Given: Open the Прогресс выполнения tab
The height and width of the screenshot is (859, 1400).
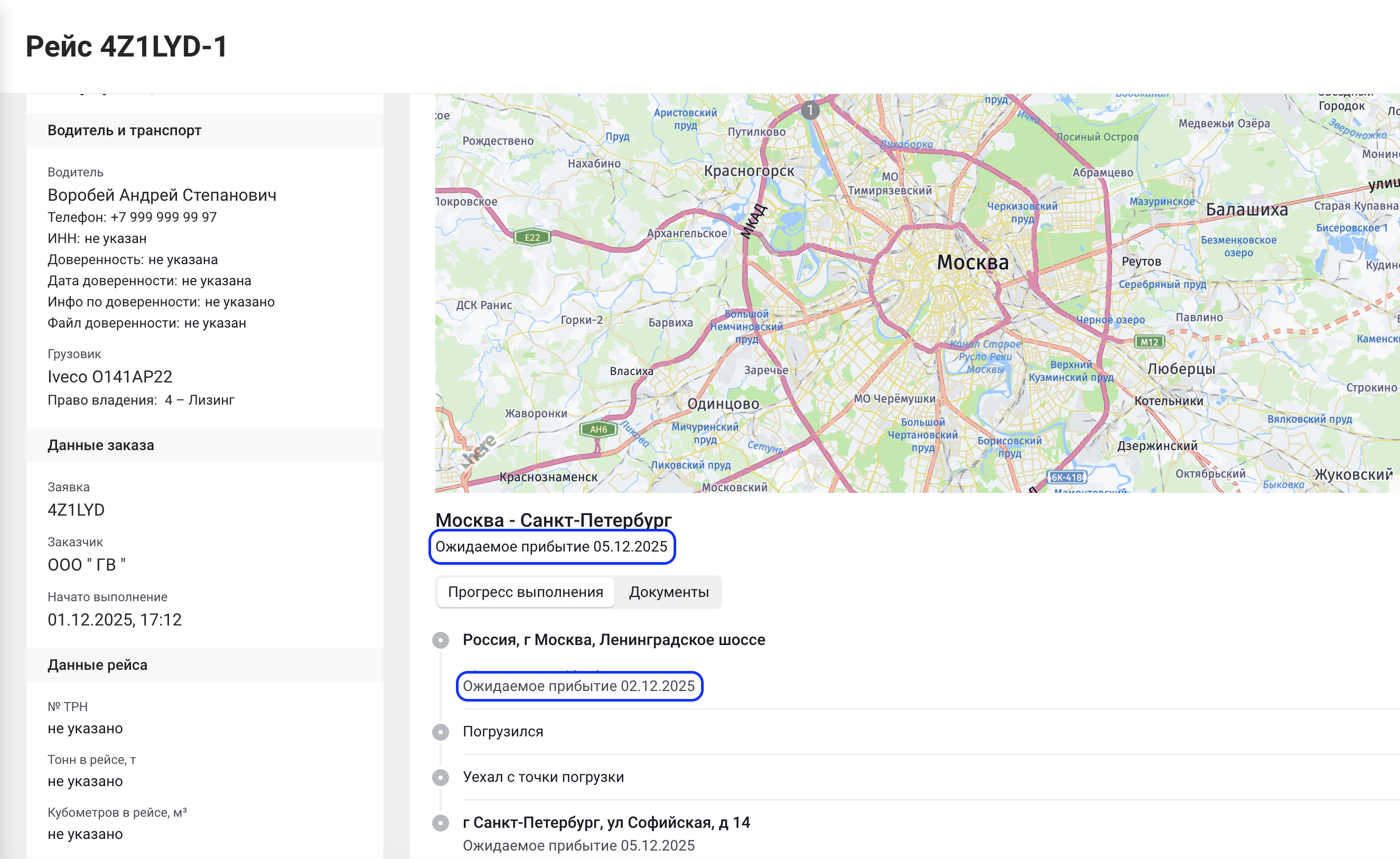Looking at the screenshot, I should coord(525,592).
